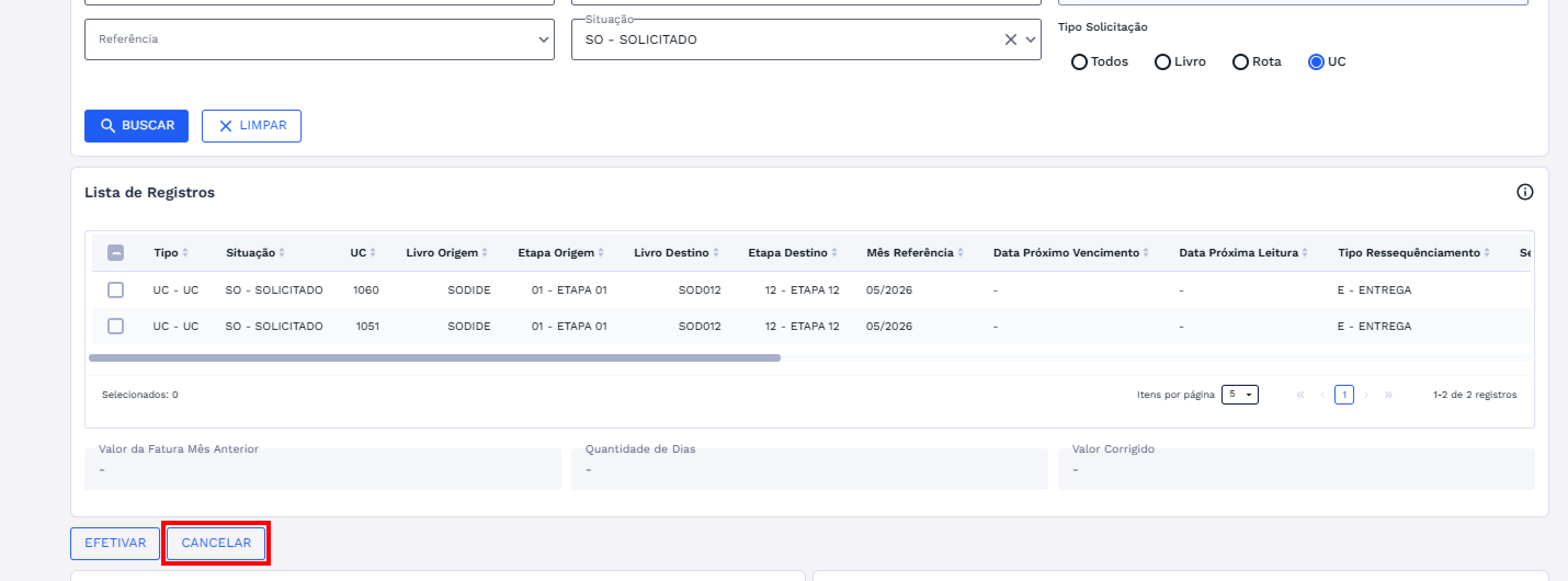The width and height of the screenshot is (1568, 581).
Task: Go to the first page of results
Action: point(1300,395)
